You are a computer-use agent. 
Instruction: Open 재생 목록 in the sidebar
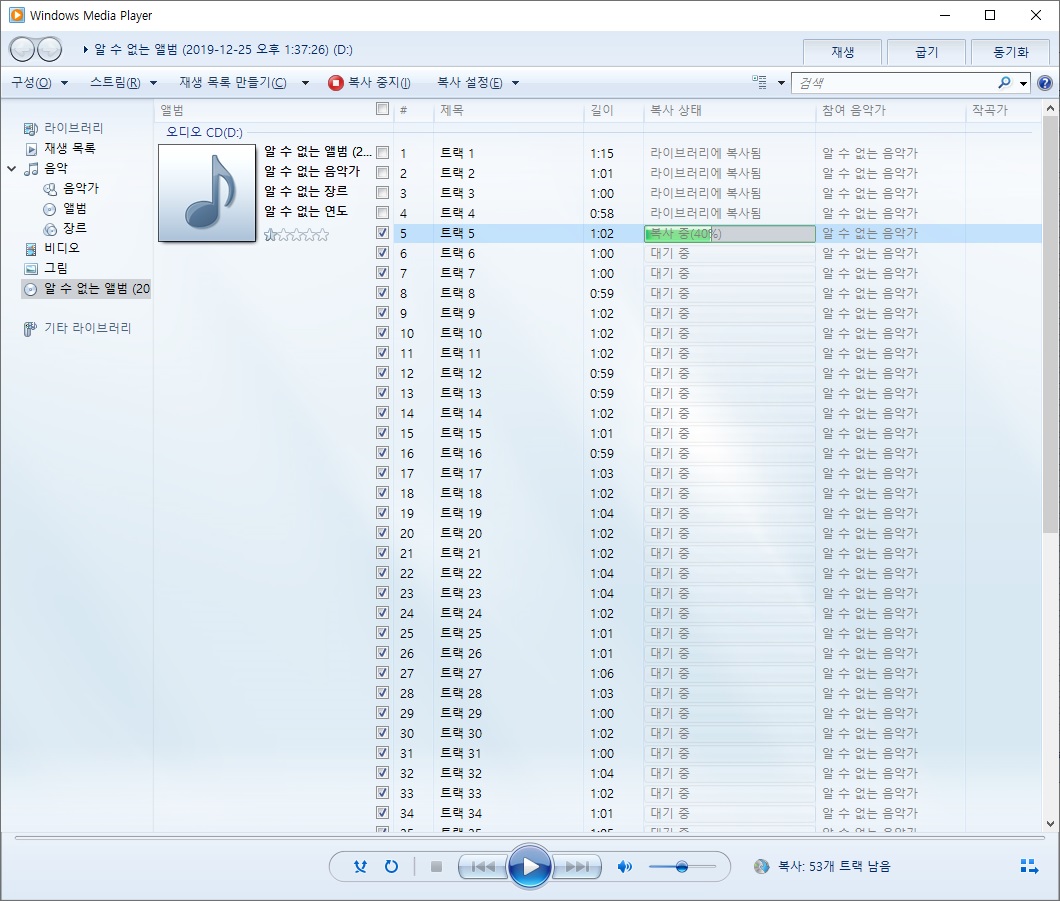tap(69, 148)
